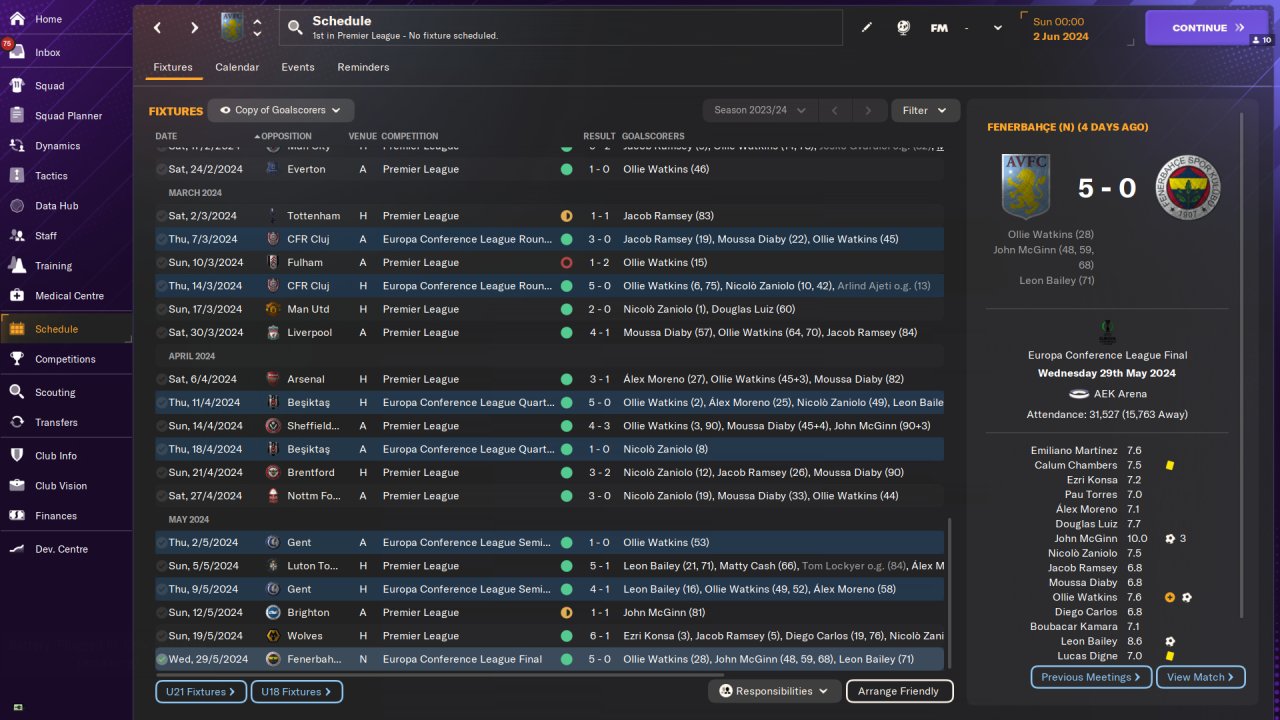1280x720 pixels.
Task: Click the Arrange Friendly button
Action: (899, 691)
